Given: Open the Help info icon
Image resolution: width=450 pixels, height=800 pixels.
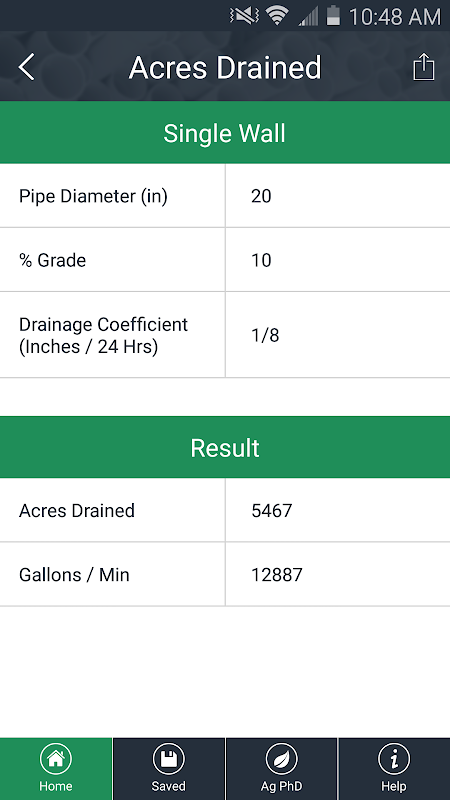Looking at the screenshot, I should pos(394,759).
